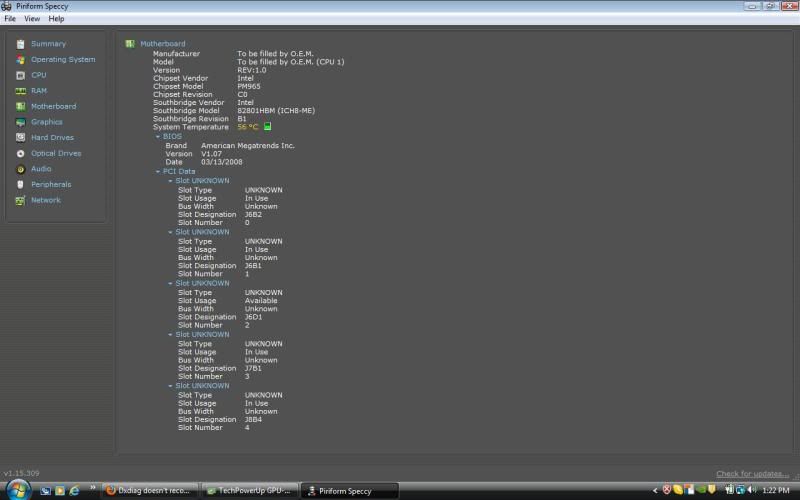Click the Southbridge Model label
Image resolution: width=800 pixels, height=500 pixels.
pyautogui.click(x=186, y=111)
